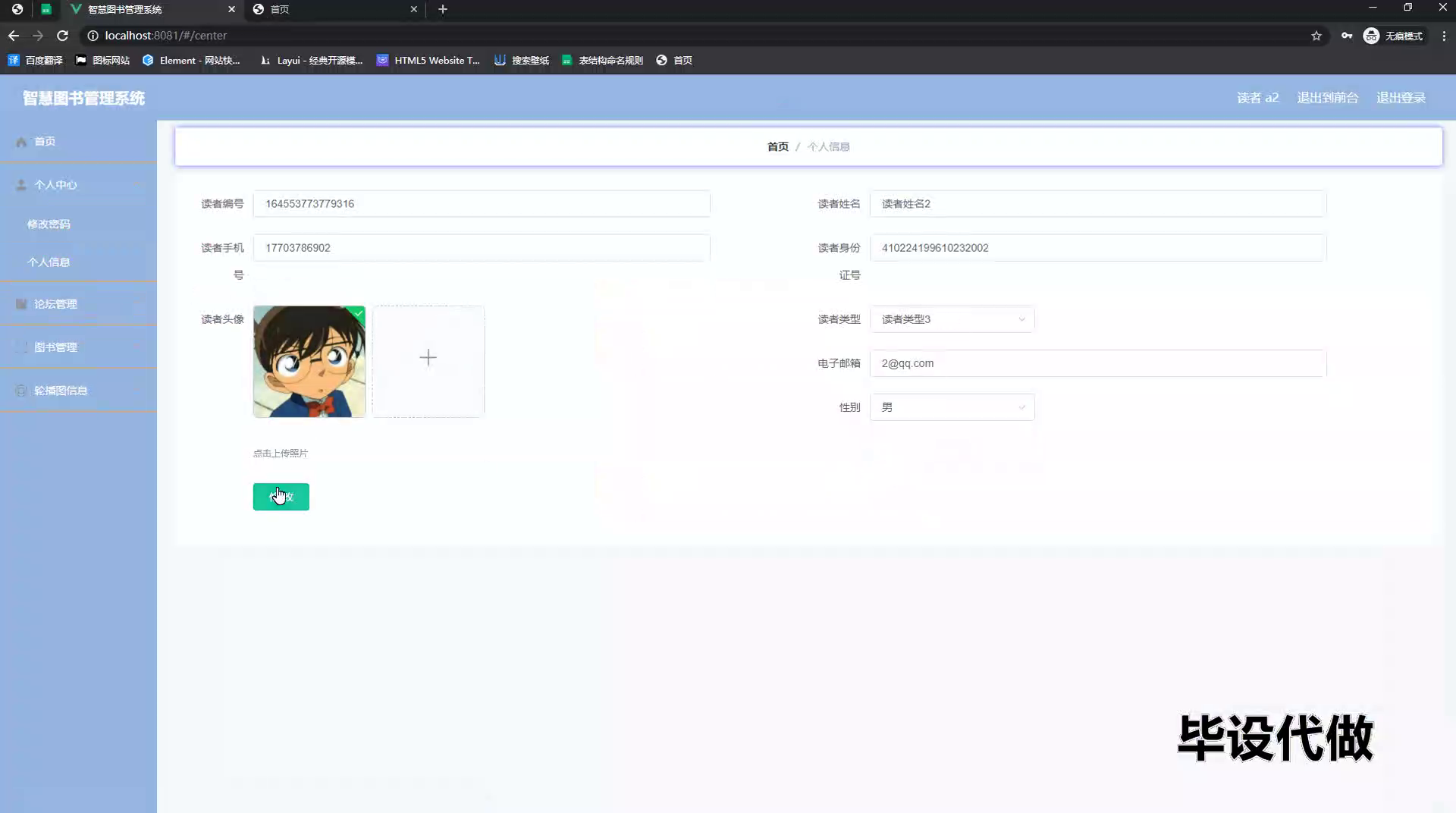The width and height of the screenshot is (1456, 813).
Task: Open the password key icon in address bar
Action: (x=1347, y=36)
